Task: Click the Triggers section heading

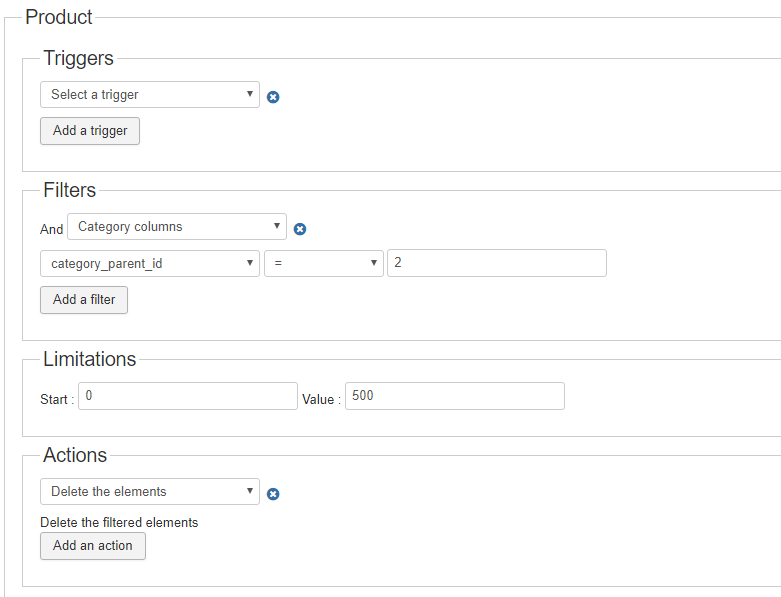Action: tap(79, 58)
